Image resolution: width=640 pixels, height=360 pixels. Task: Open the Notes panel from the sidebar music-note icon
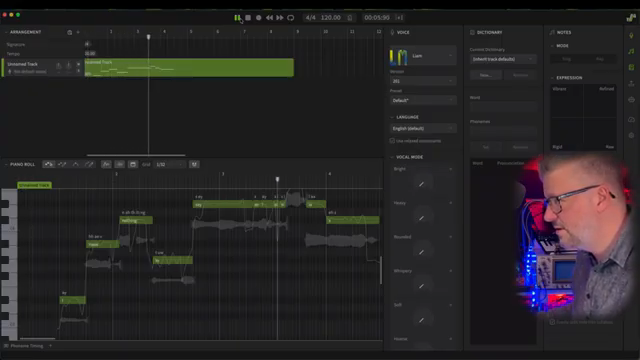631,51
